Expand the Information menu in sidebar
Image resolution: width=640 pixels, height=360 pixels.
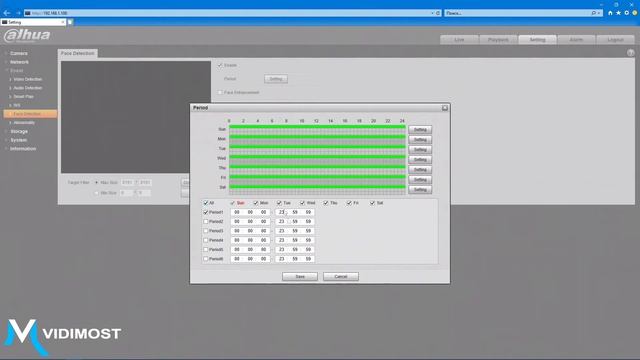tap(23, 149)
